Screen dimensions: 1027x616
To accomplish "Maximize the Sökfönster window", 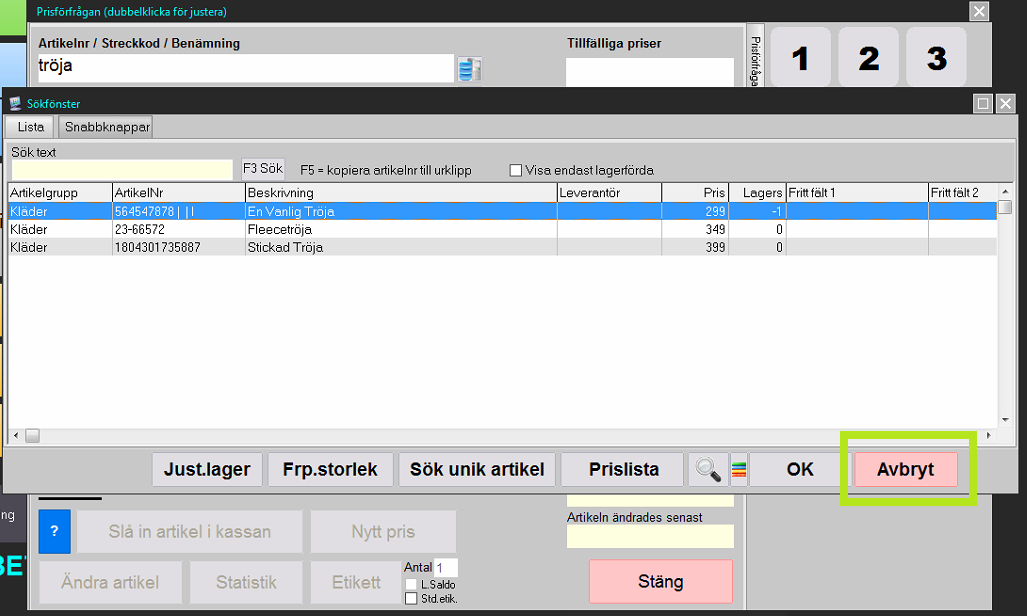I will pos(983,103).
